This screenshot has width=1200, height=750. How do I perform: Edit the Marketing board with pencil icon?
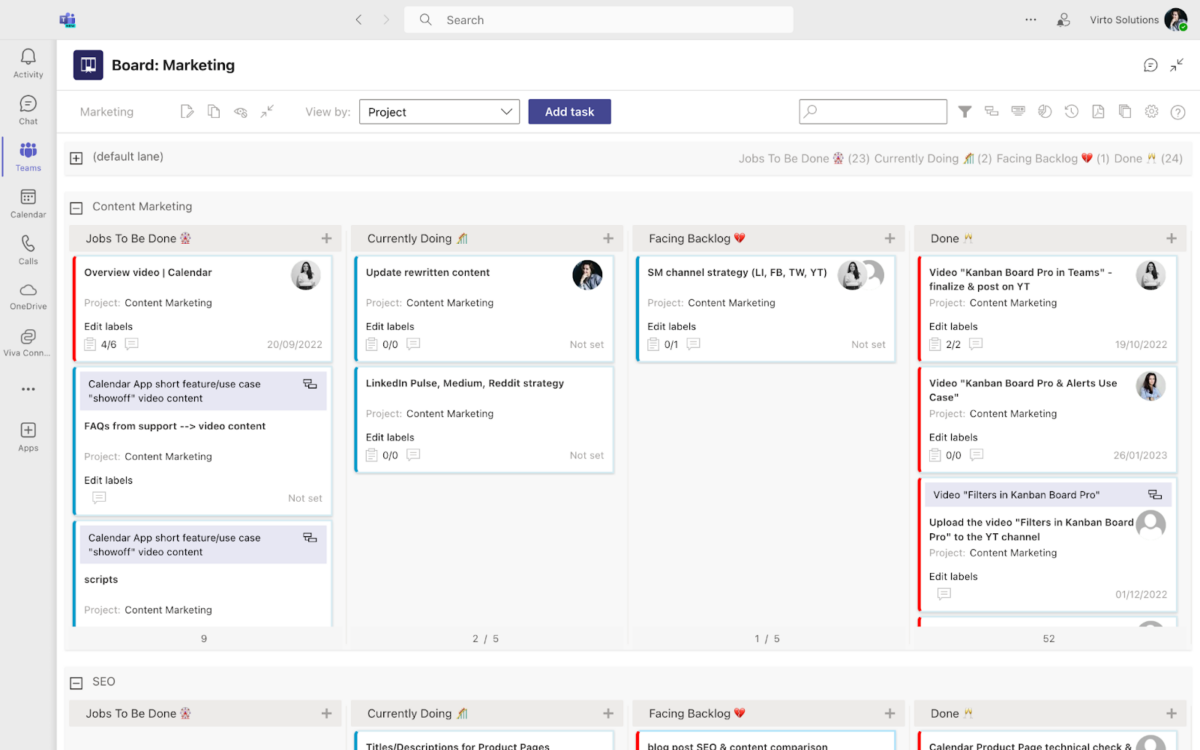[187, 111]
